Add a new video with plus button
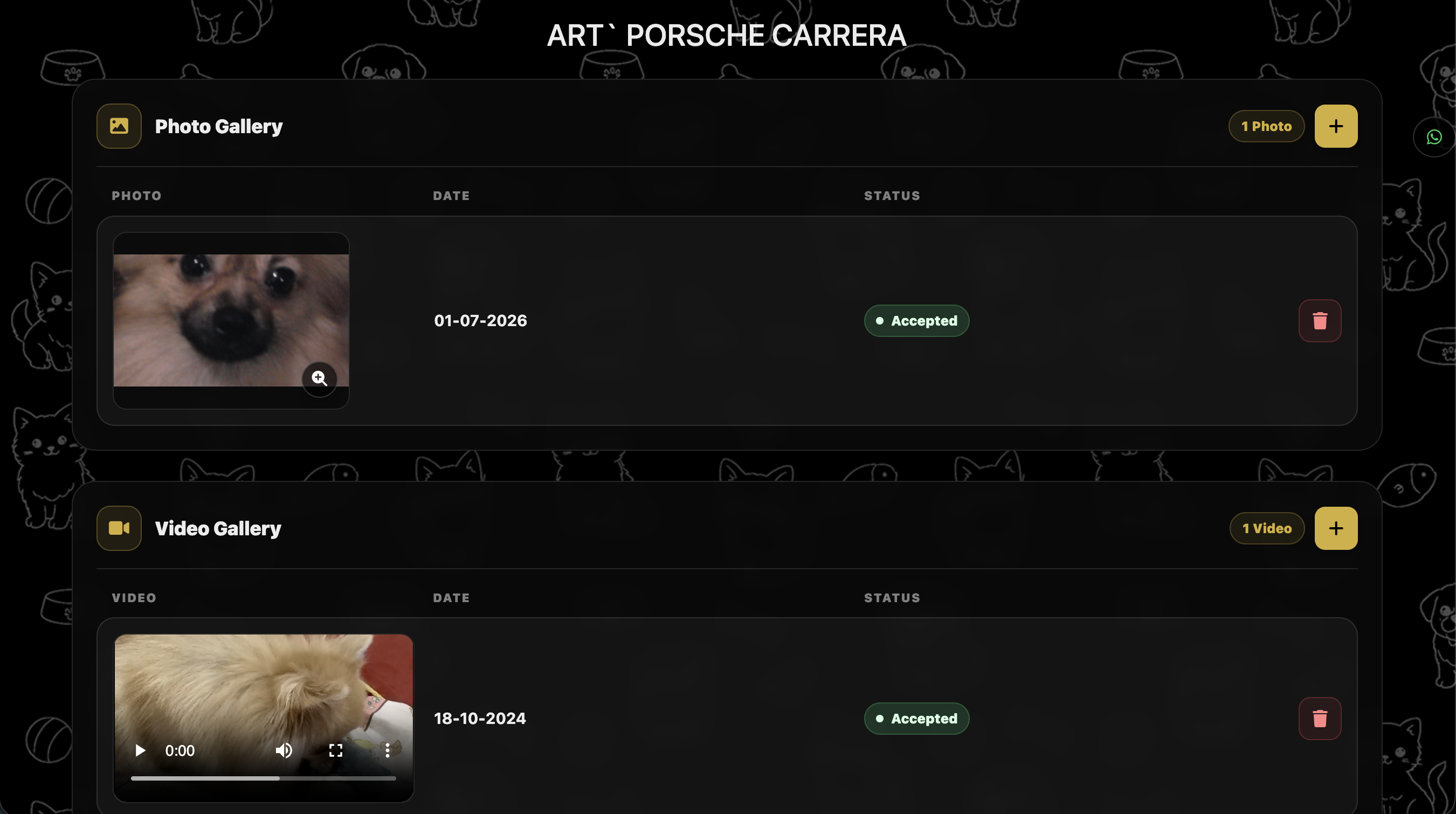1456x814 pixels. pyautogui.click(x=1336, y=528)
